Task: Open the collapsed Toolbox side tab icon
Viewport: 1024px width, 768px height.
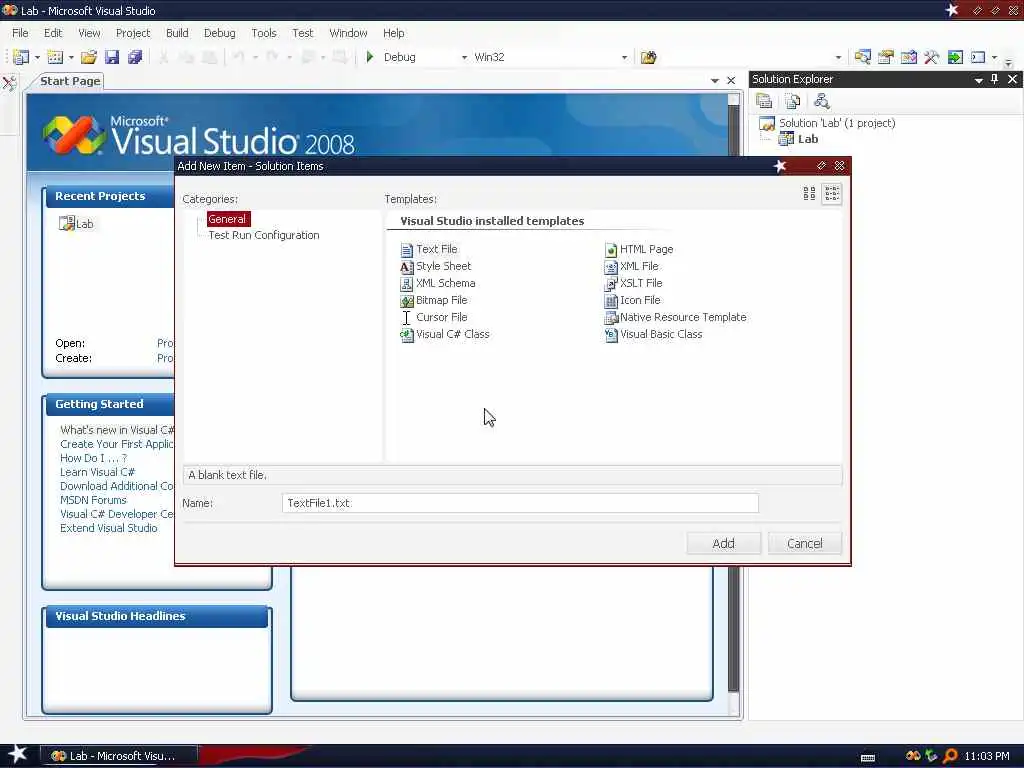Action: 9,83
